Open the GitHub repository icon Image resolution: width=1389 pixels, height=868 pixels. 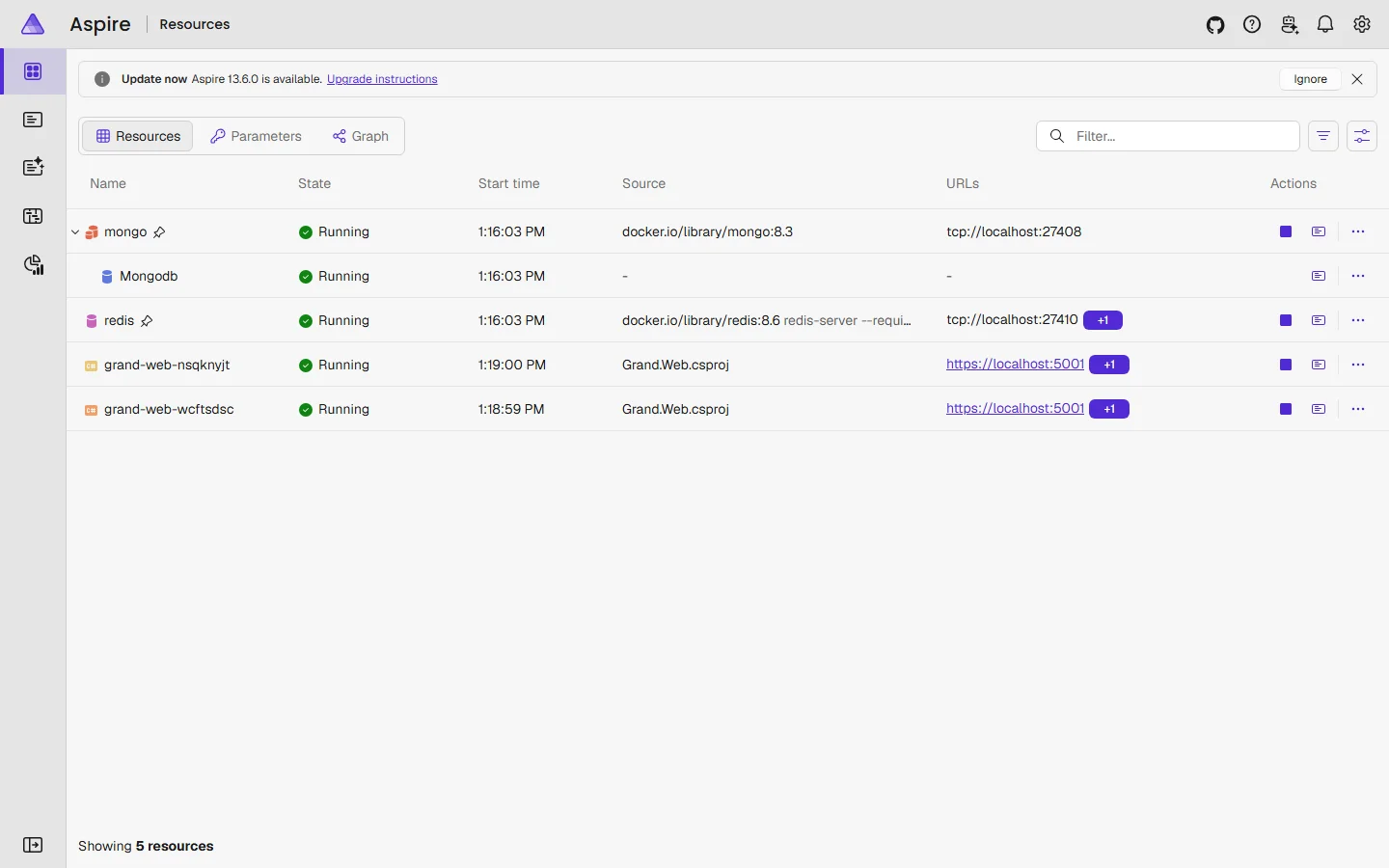pyautogui.click(x=1215, y=25)
